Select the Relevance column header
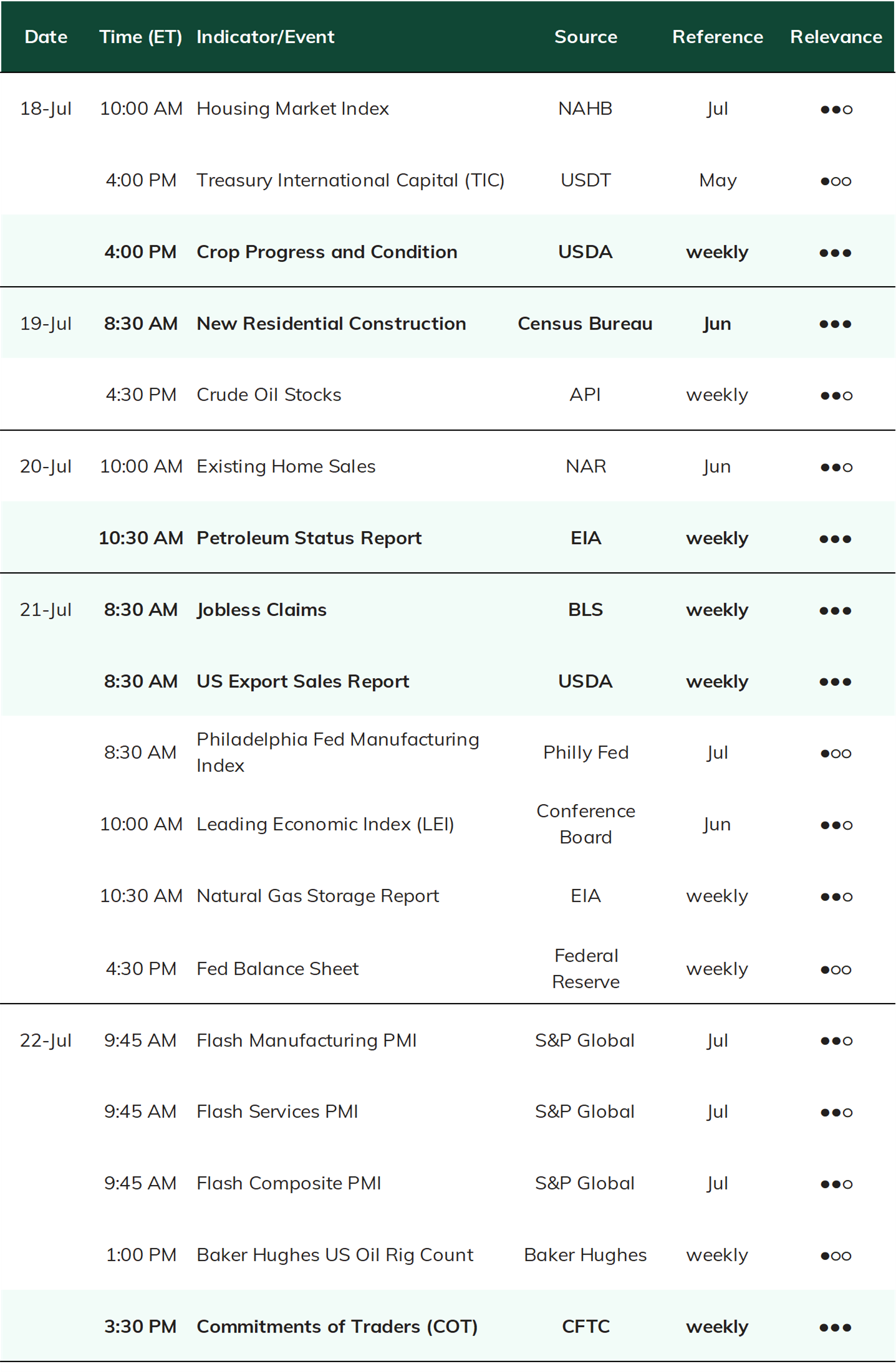The width and height of the screenshot is (896, 1372). coord(836,37)
